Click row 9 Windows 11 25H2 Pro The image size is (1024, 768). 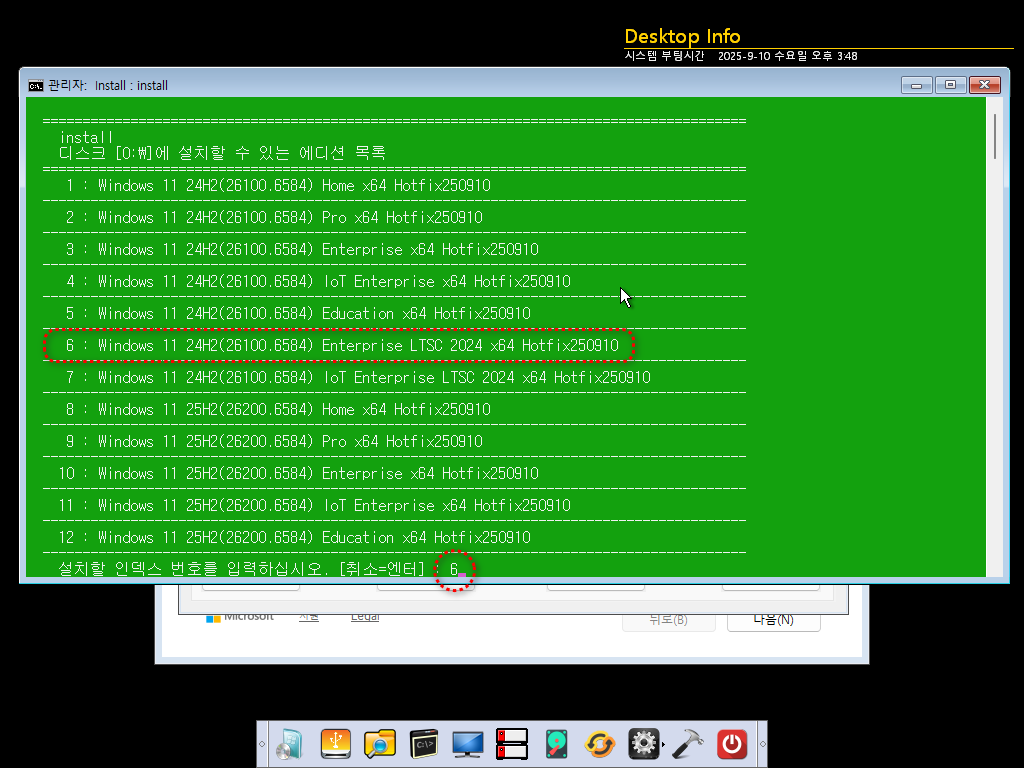click(x=274, y=441)
